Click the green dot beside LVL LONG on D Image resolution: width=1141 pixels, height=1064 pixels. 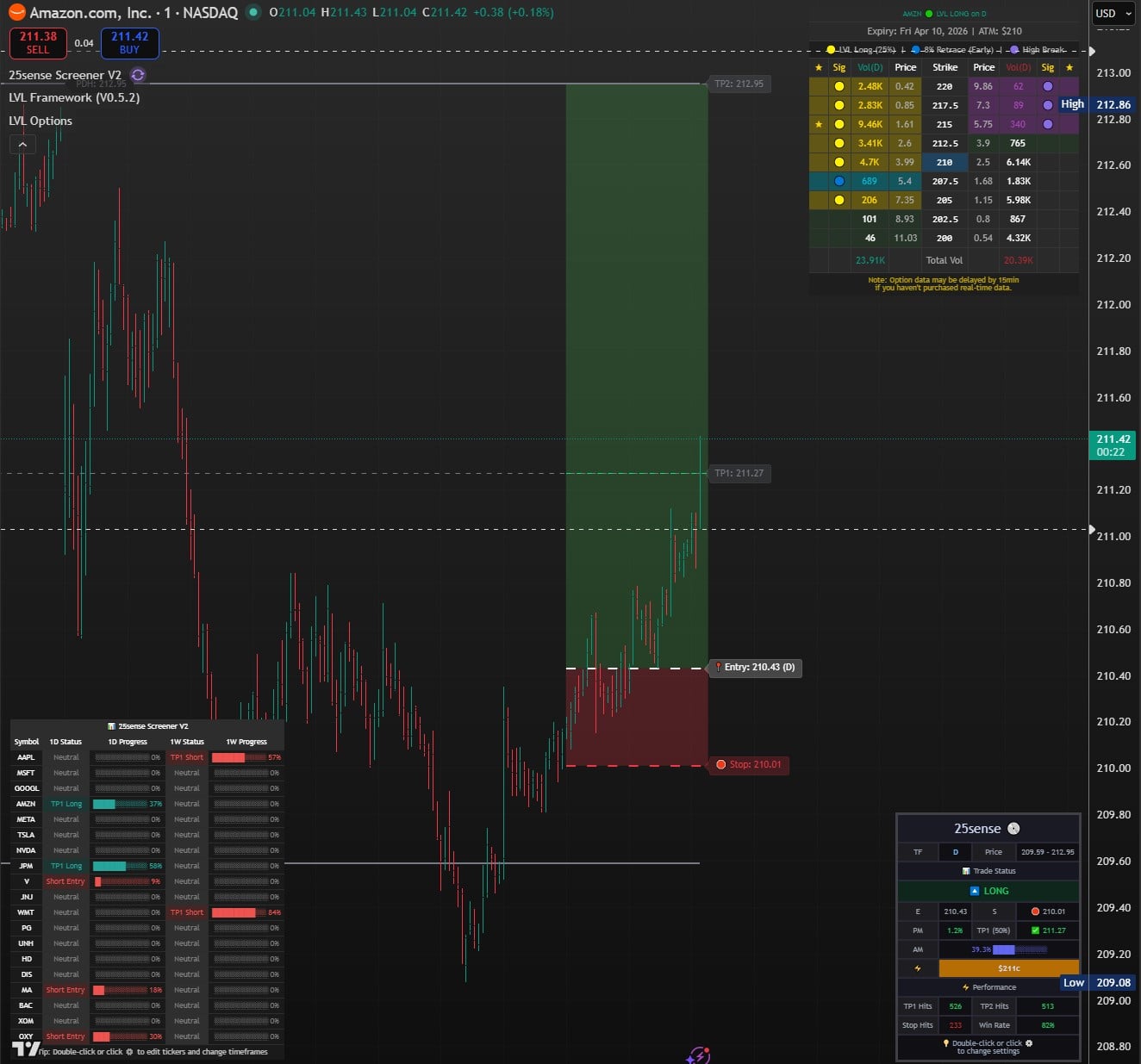929,14
